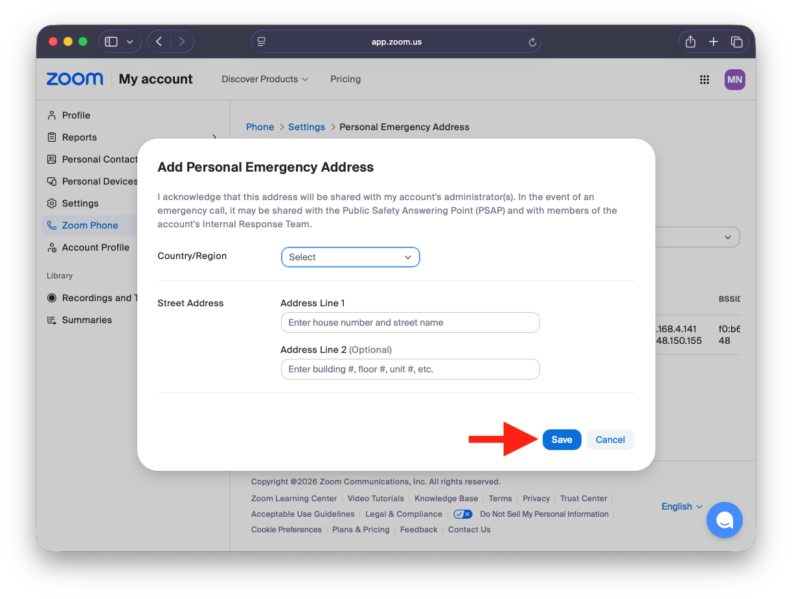Open the Feedback footer link

pos(419,530)
